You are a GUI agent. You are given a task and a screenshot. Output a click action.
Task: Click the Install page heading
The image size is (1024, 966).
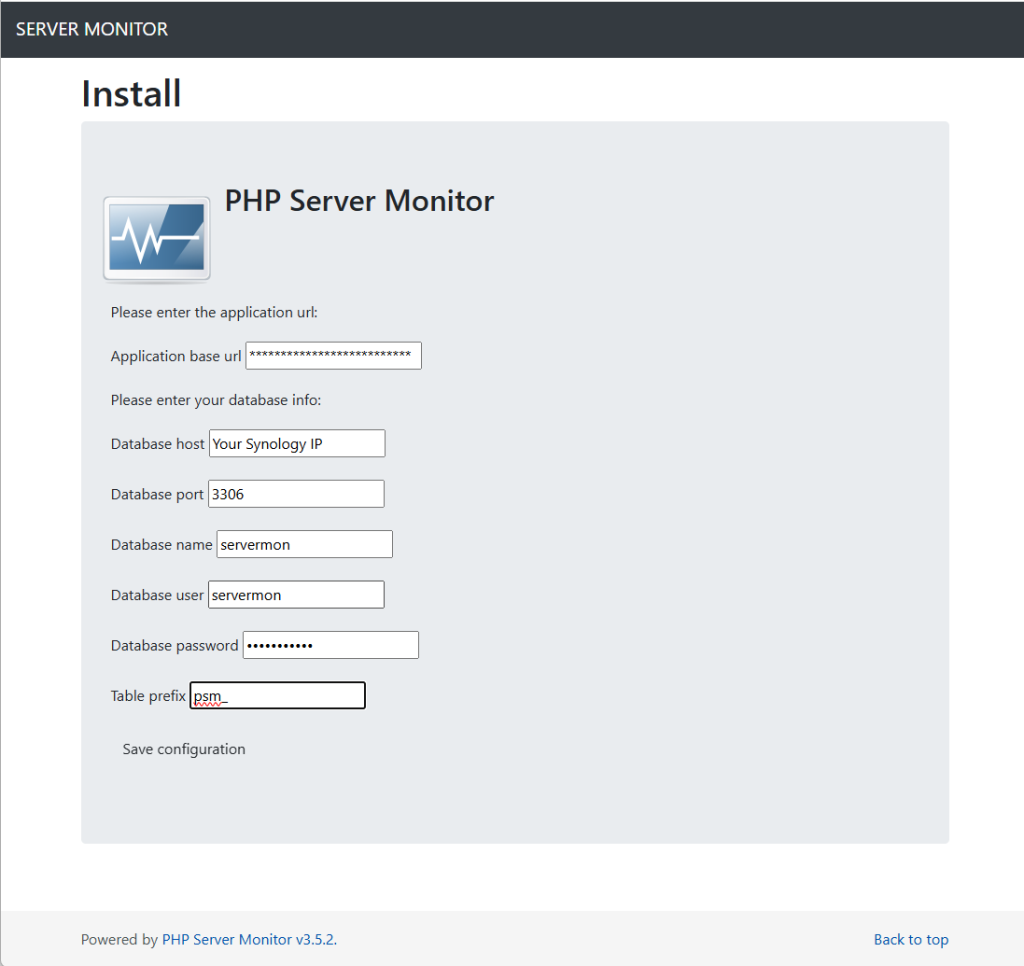(131, 93)
